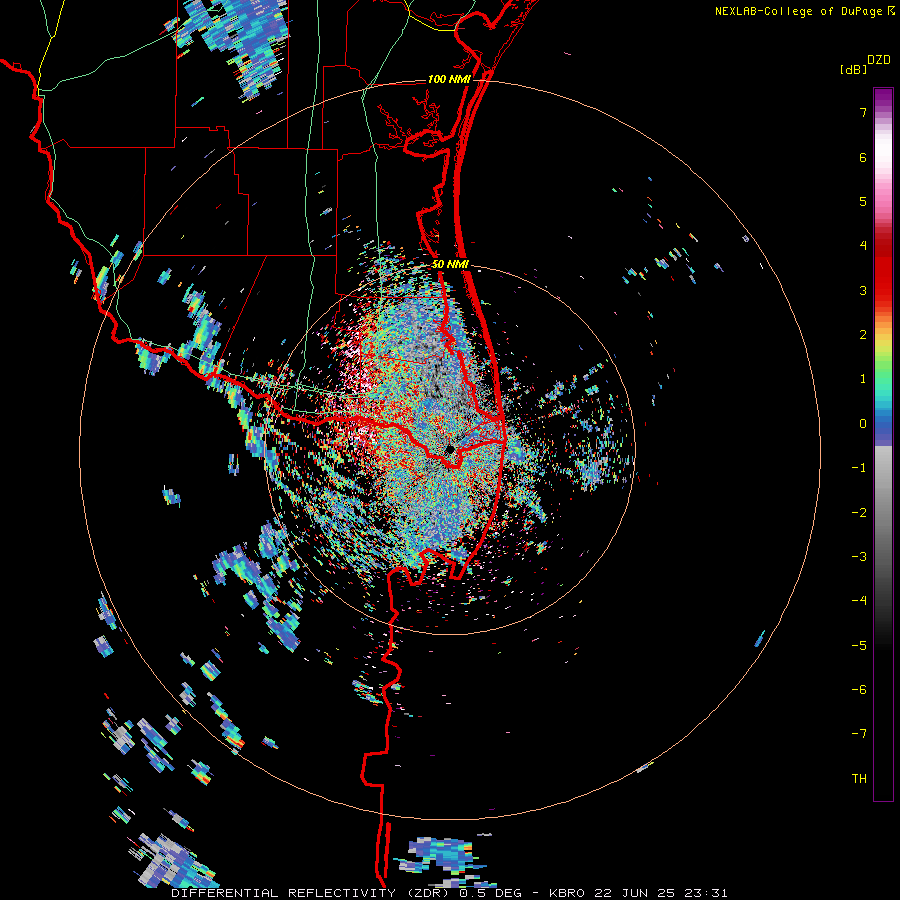
Task: Click the 0 value on the color scale
Action: 863,424
